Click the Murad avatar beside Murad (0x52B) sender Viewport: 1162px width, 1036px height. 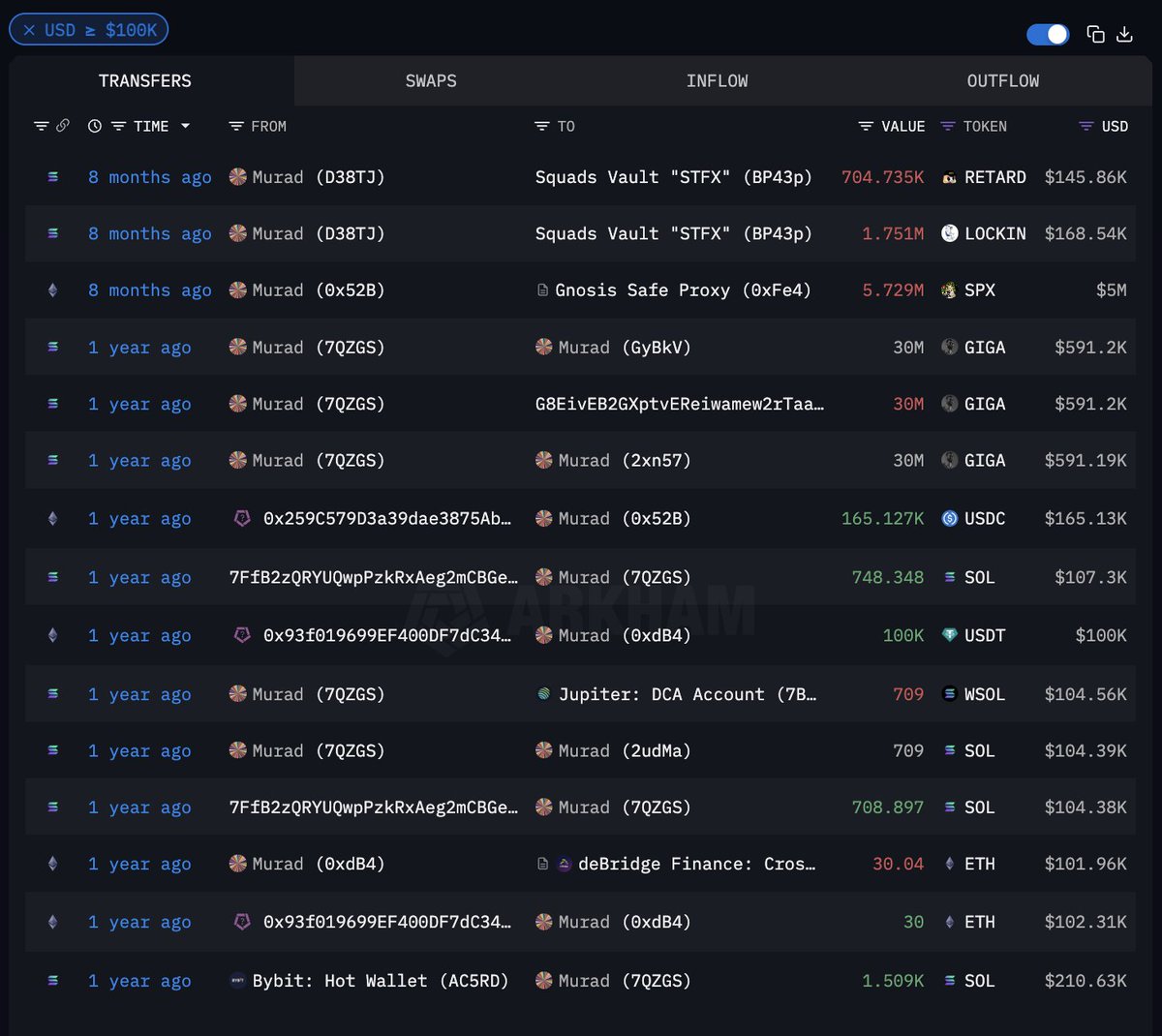237,290
